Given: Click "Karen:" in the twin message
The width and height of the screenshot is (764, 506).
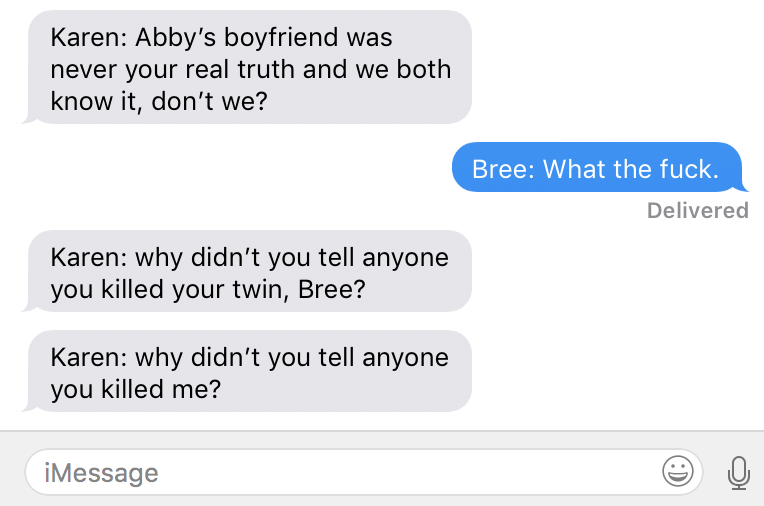Looking at the screenshot, I should click(x=89, y=257).
